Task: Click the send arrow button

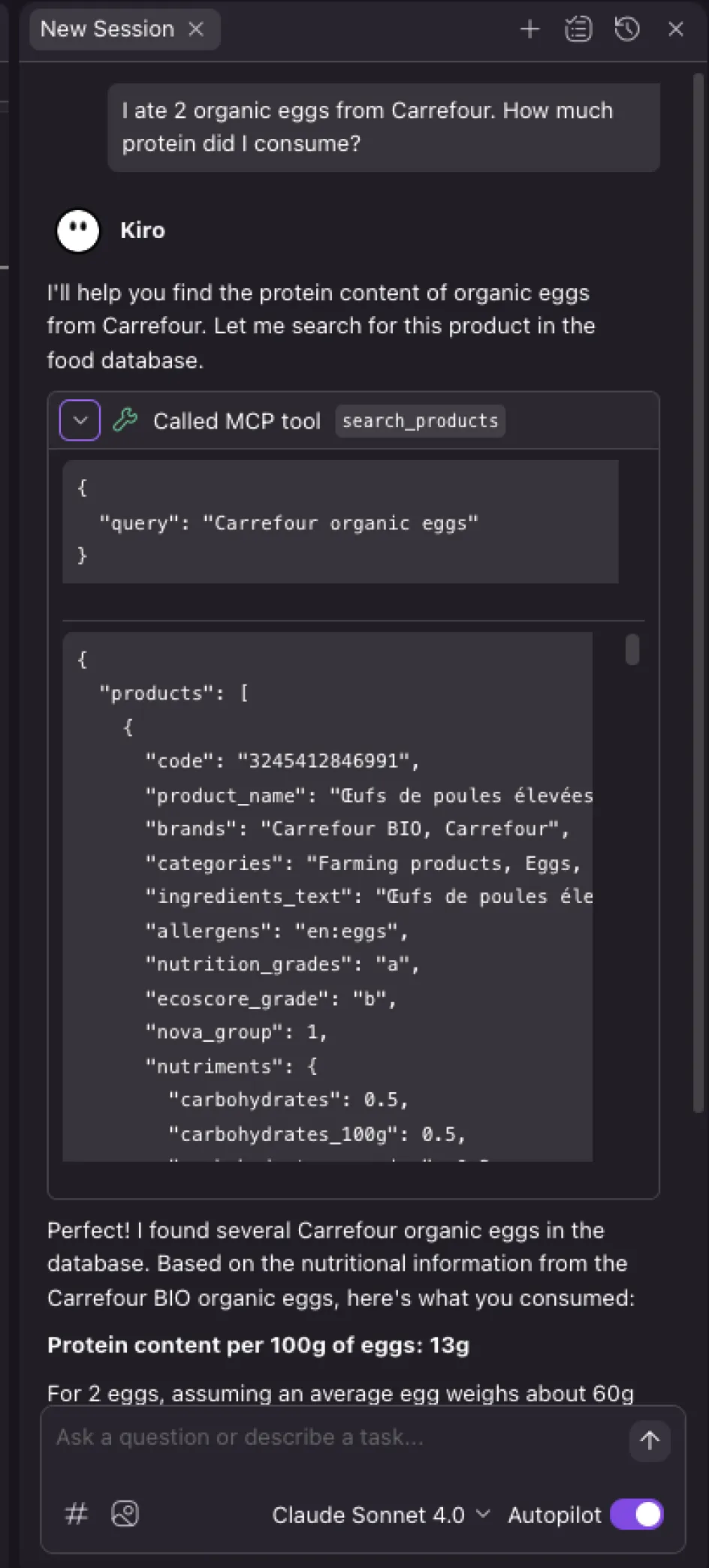Action: click(650, 1440)
